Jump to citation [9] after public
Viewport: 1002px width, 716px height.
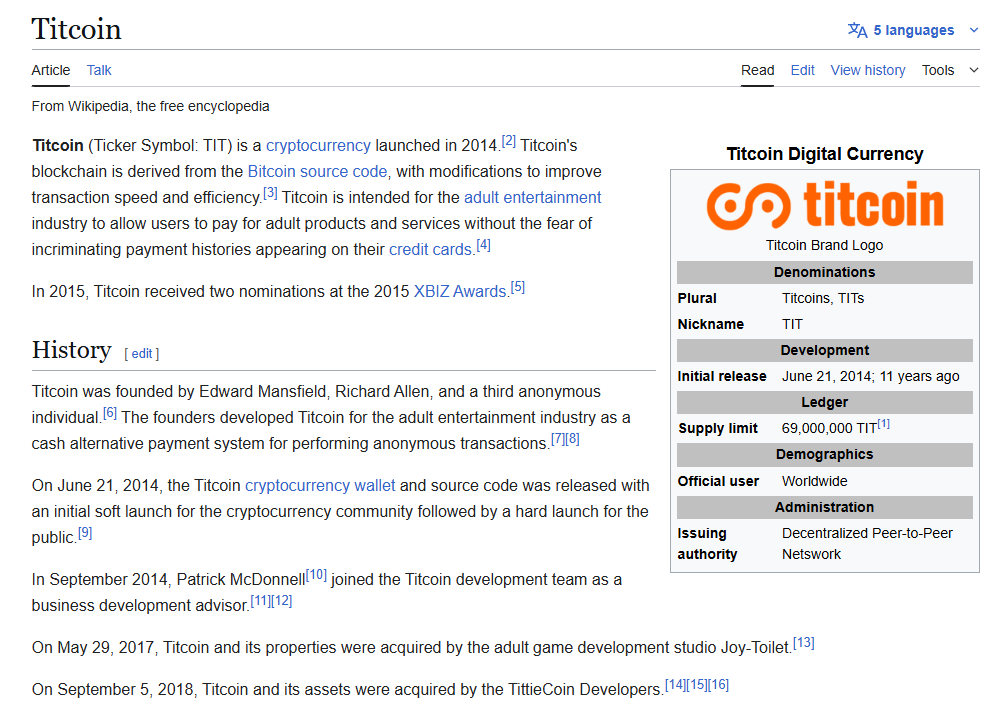click(85, 533)
